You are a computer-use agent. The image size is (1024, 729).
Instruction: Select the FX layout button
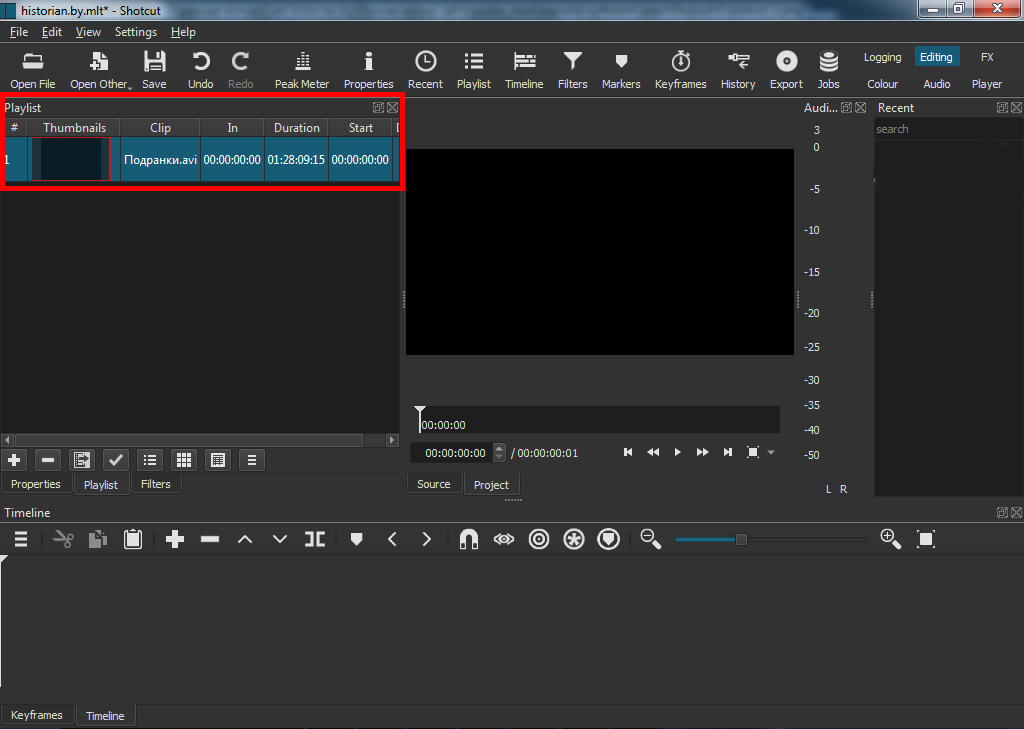pos(987,57)
